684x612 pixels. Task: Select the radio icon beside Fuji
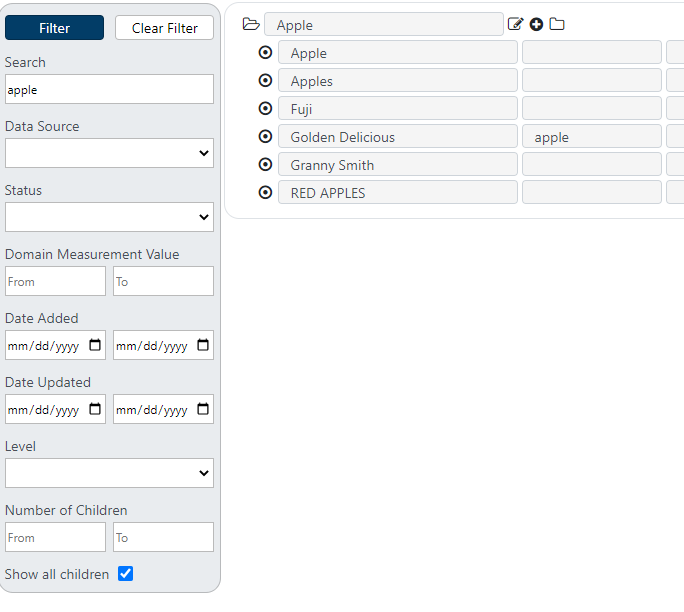(265, 108)
